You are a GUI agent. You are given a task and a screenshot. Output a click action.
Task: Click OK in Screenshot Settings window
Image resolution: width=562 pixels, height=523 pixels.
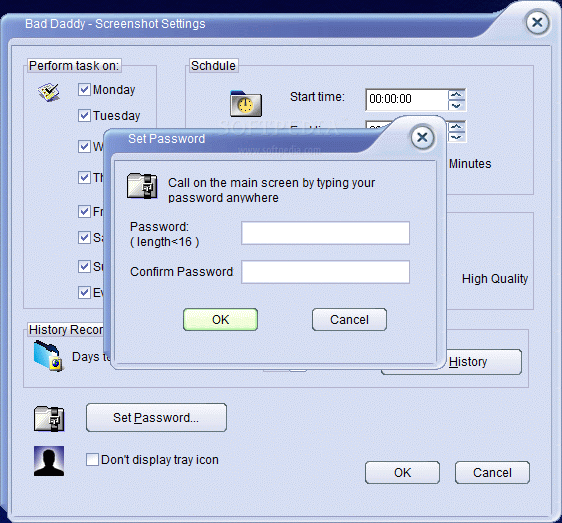pos(403,472)
